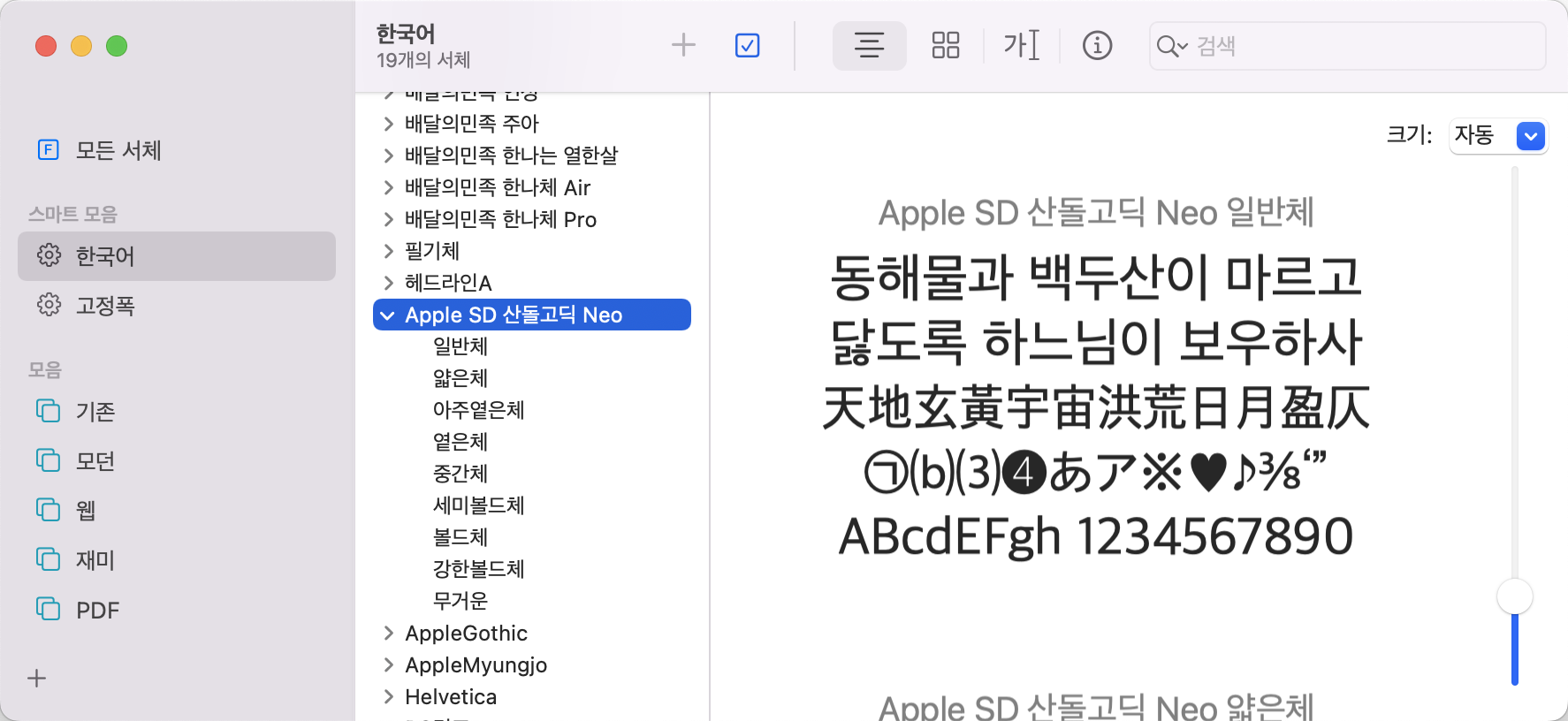Select the 강한볼드체 font style
Viewport: 1568px width, 721px height.
point(479,569)
